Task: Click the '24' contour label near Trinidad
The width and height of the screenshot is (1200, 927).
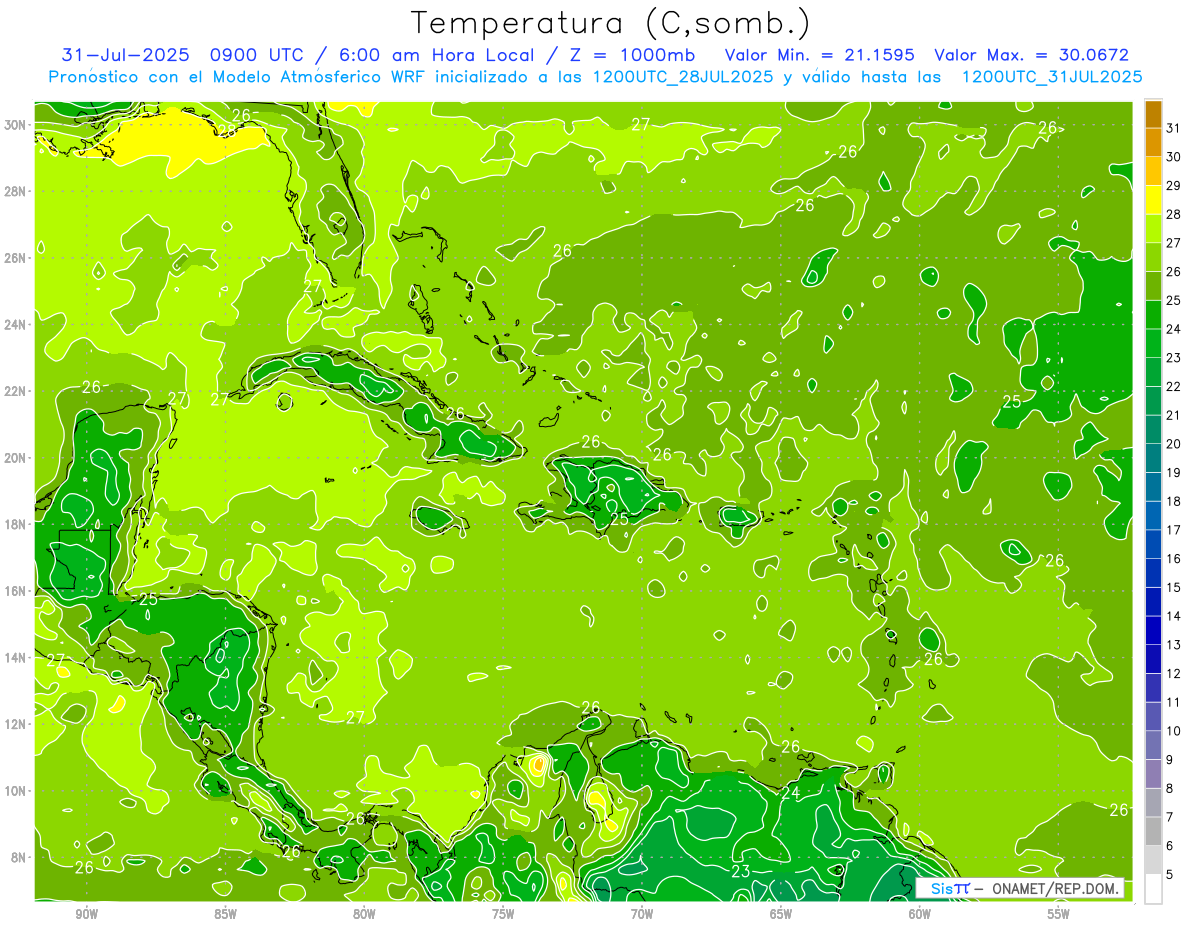Action: (790, 793)
